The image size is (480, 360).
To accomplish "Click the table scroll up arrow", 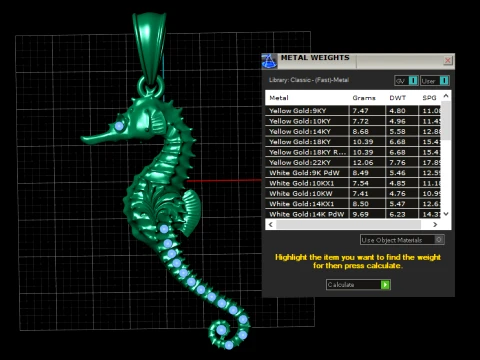I will pyautogui.click(x=446, y=96).
